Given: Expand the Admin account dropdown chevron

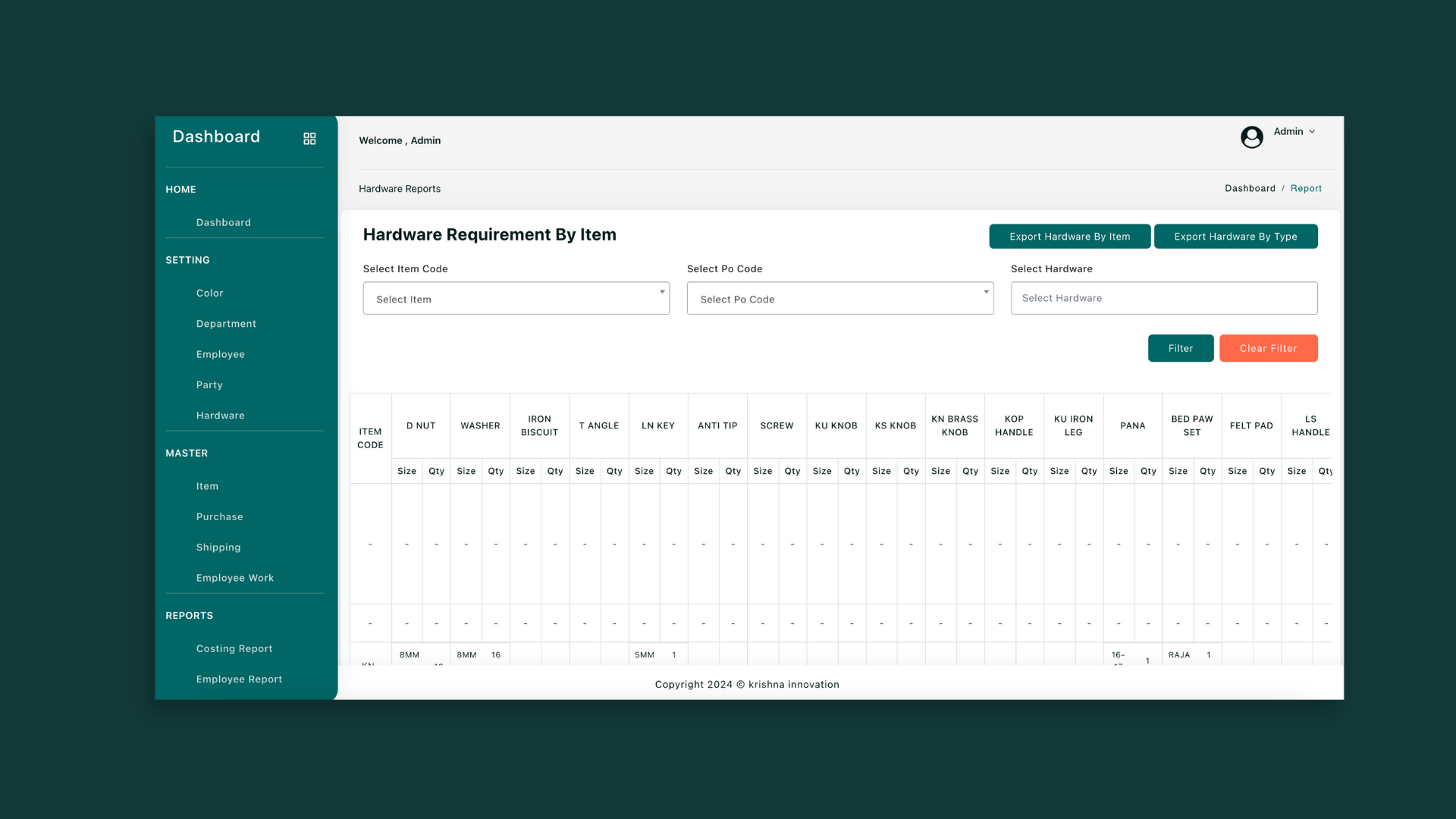Looking at the screenshot, I should (1312, 132).
